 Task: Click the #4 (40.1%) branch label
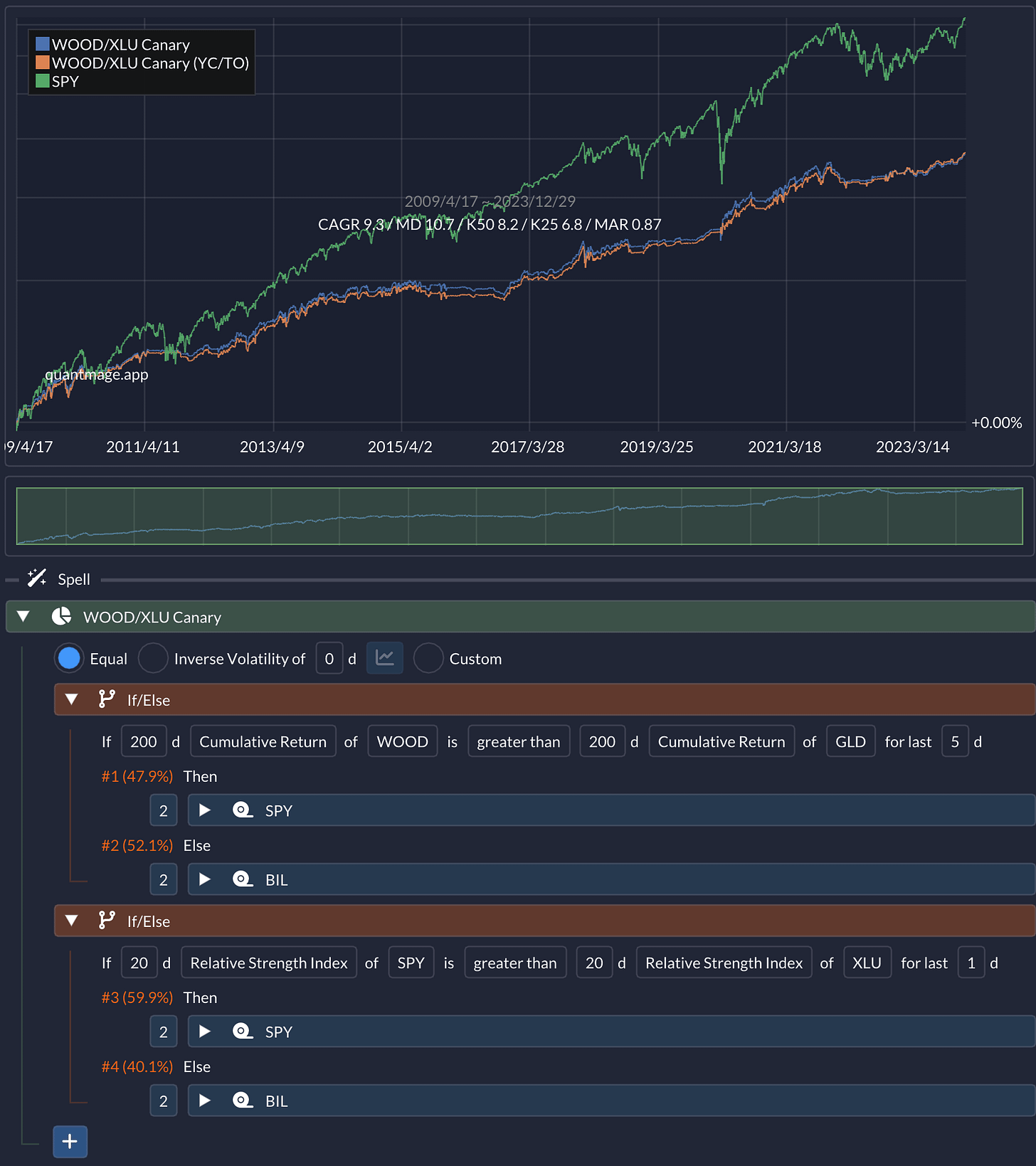[x=137, y=1066]
